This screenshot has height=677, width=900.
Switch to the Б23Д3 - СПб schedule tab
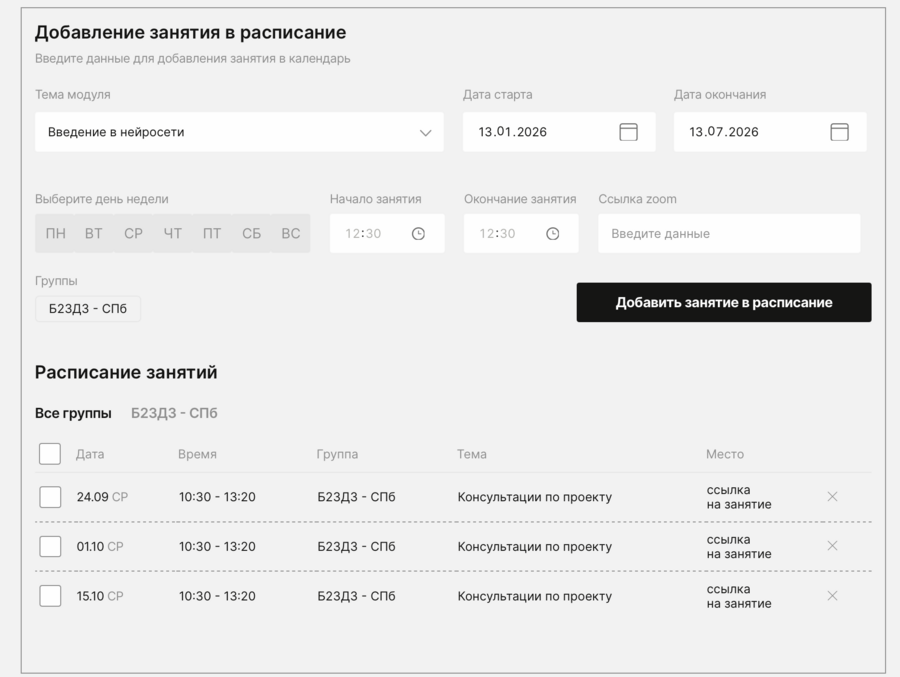pyautogui.click(x=174, y=413)
